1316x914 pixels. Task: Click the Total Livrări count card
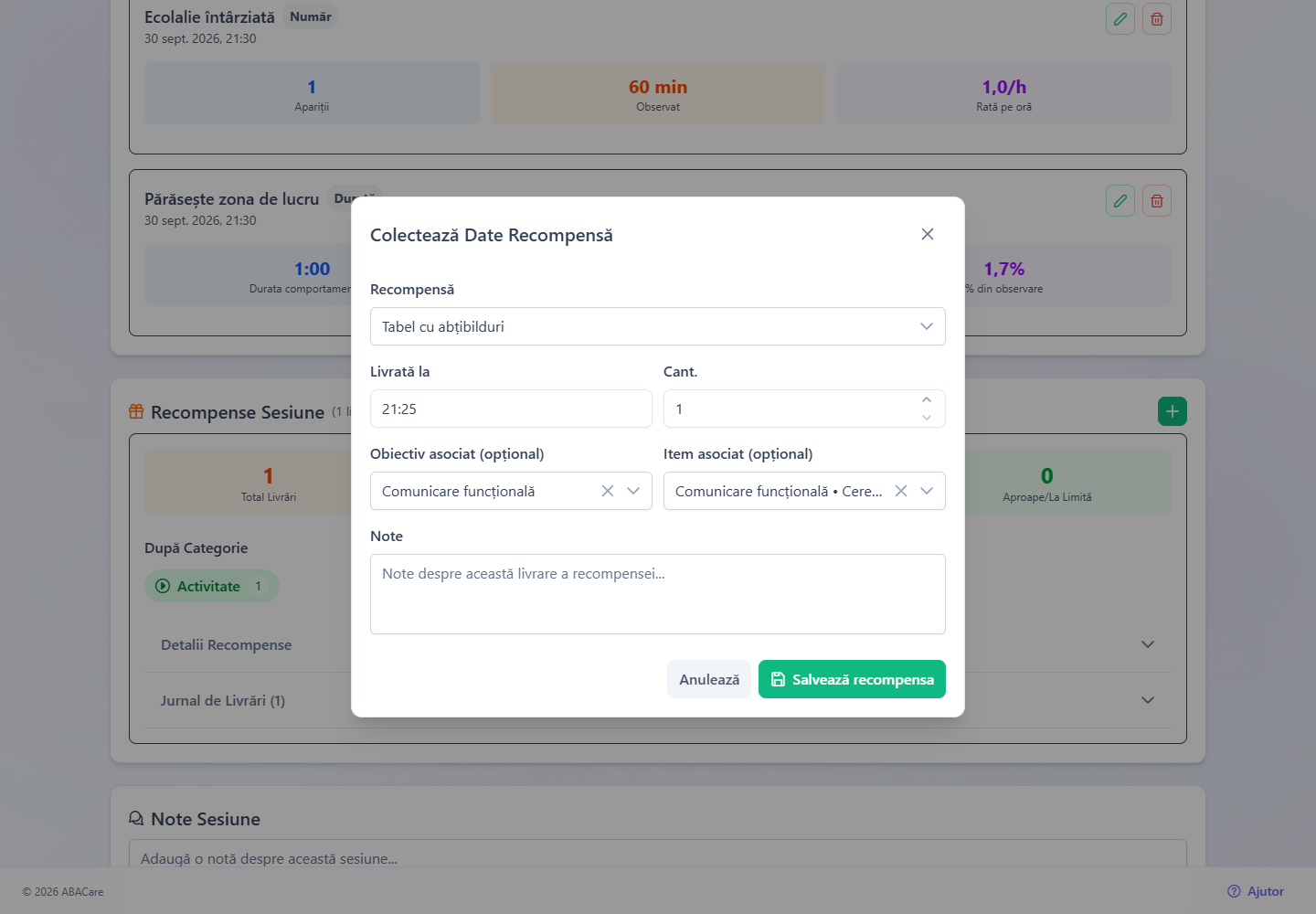pos(249,483)
